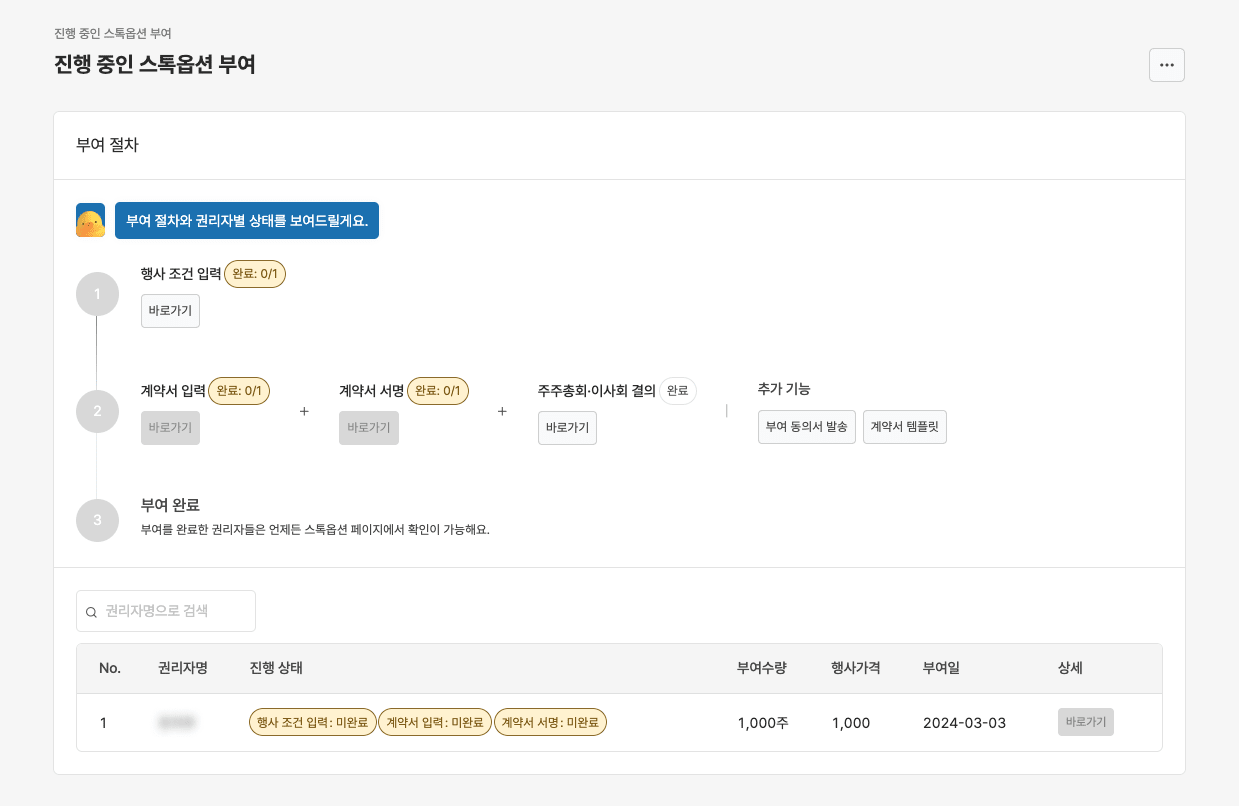The height and width of the screenshot is (806, 1239).
Task: Click step 2 circle indicator
Action: [x=97, y=410]
